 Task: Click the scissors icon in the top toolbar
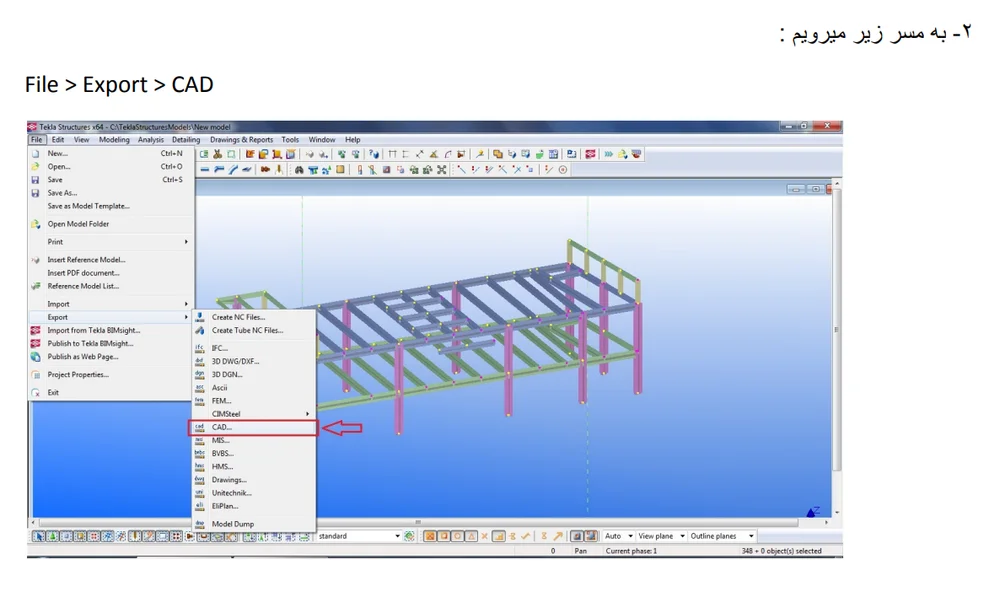pos(217,154)
